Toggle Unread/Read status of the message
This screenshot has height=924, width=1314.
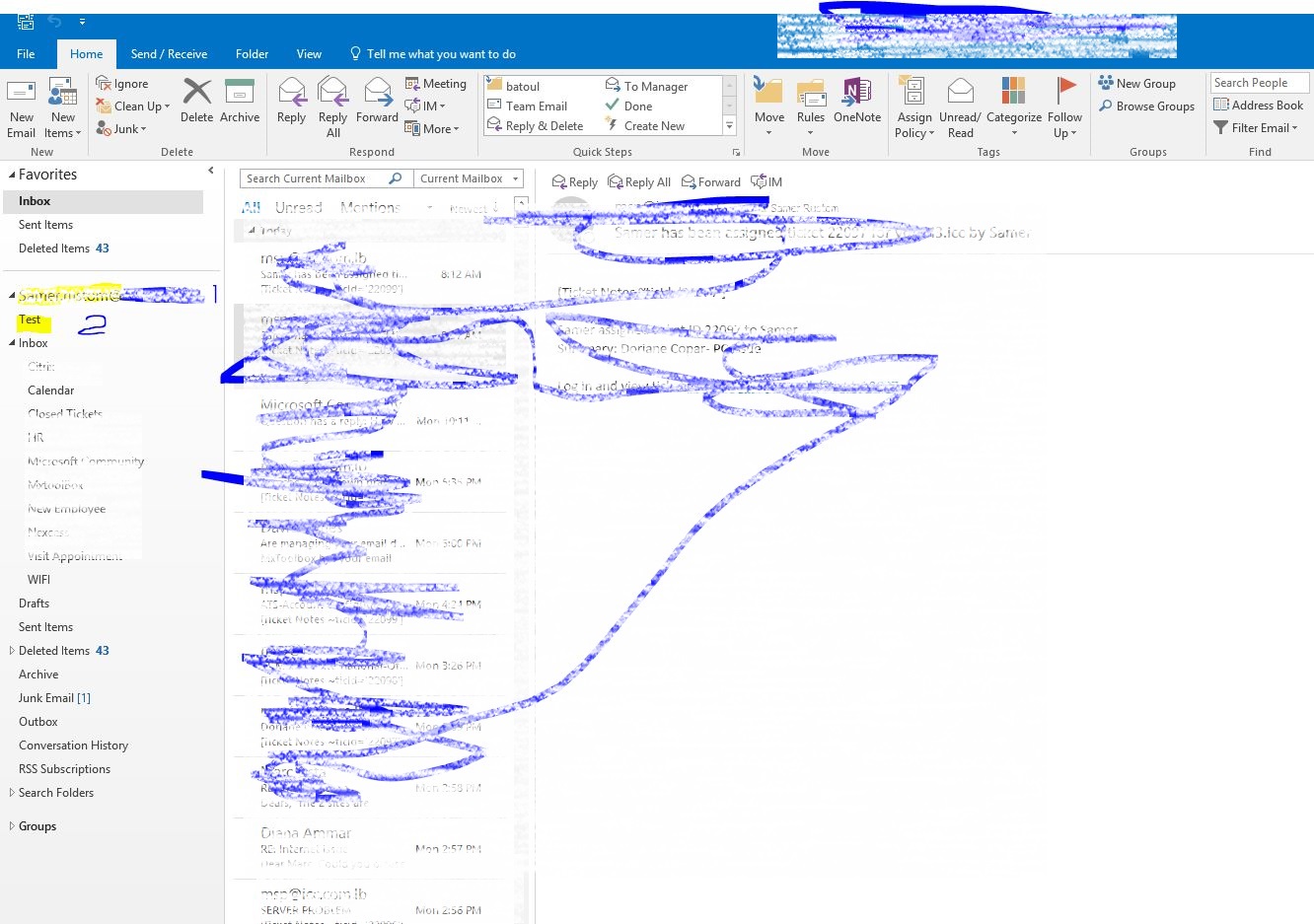pyautogui.click(x=960, y=107)
